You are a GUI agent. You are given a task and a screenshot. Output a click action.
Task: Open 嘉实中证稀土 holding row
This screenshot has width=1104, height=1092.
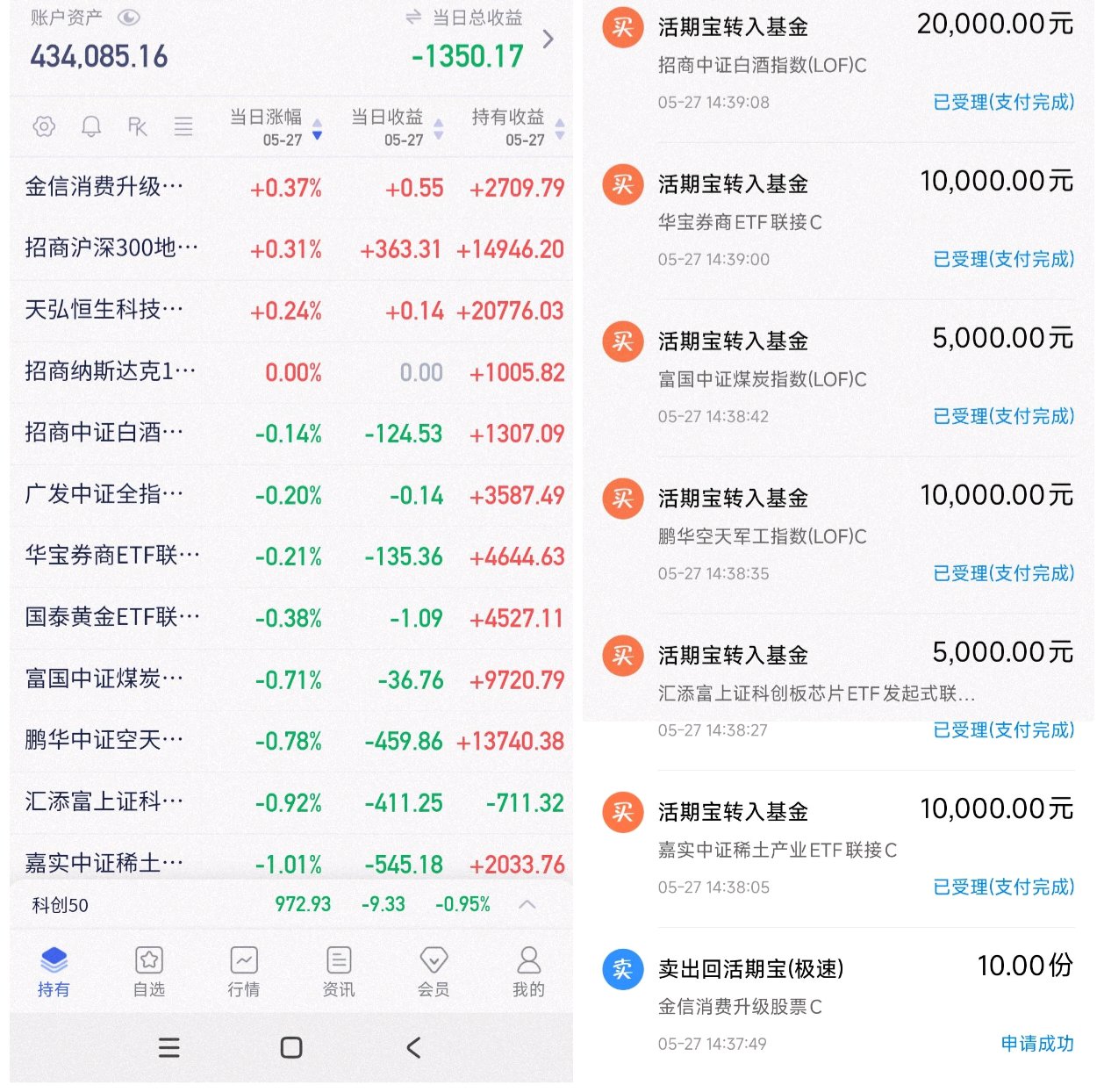coord(291,858)
